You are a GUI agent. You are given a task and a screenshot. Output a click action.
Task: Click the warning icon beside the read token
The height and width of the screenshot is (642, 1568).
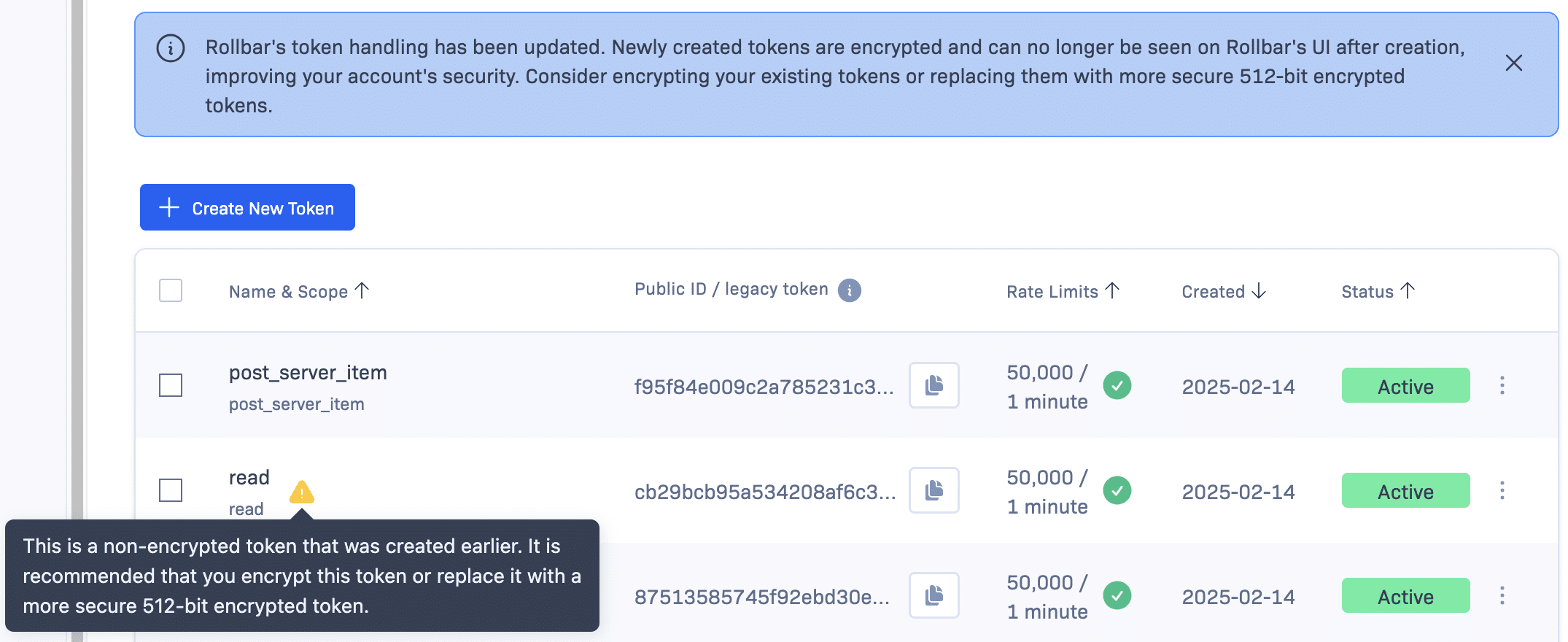pos(303,492)
